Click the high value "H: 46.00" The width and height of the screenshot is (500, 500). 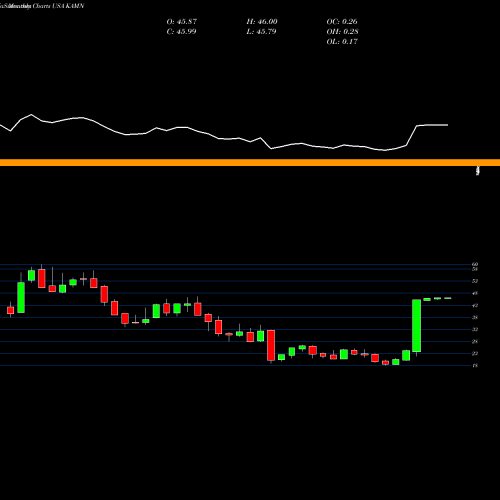coord(262,22)
